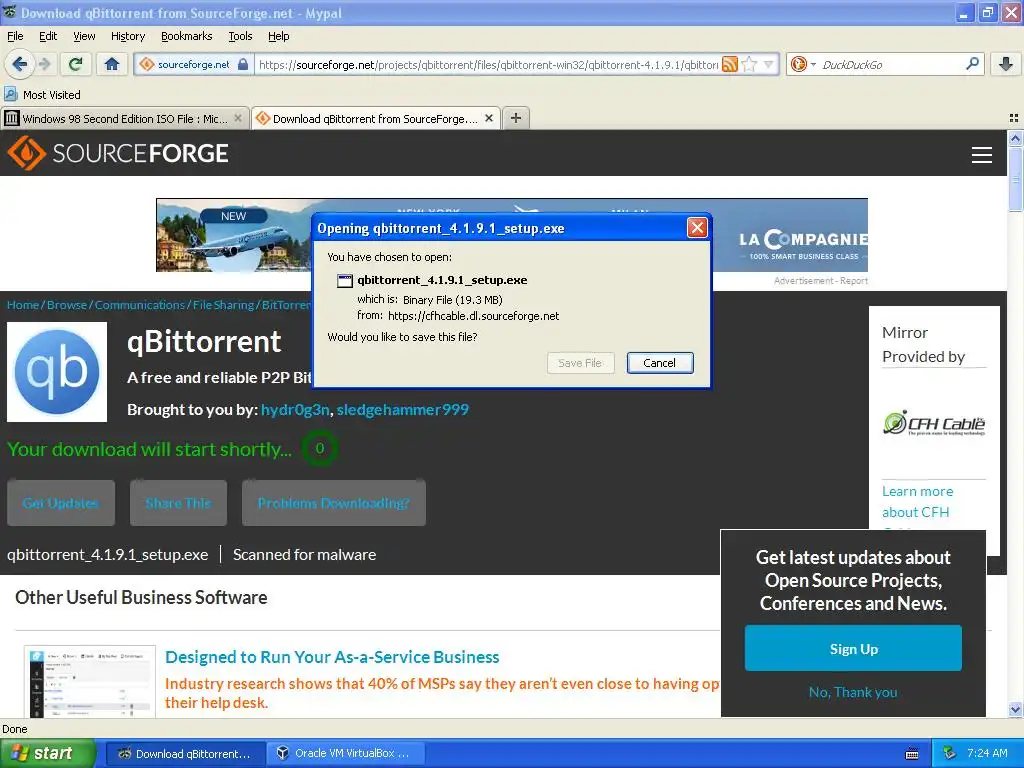Click the page scrollbar down arrow

(1015, 709)
